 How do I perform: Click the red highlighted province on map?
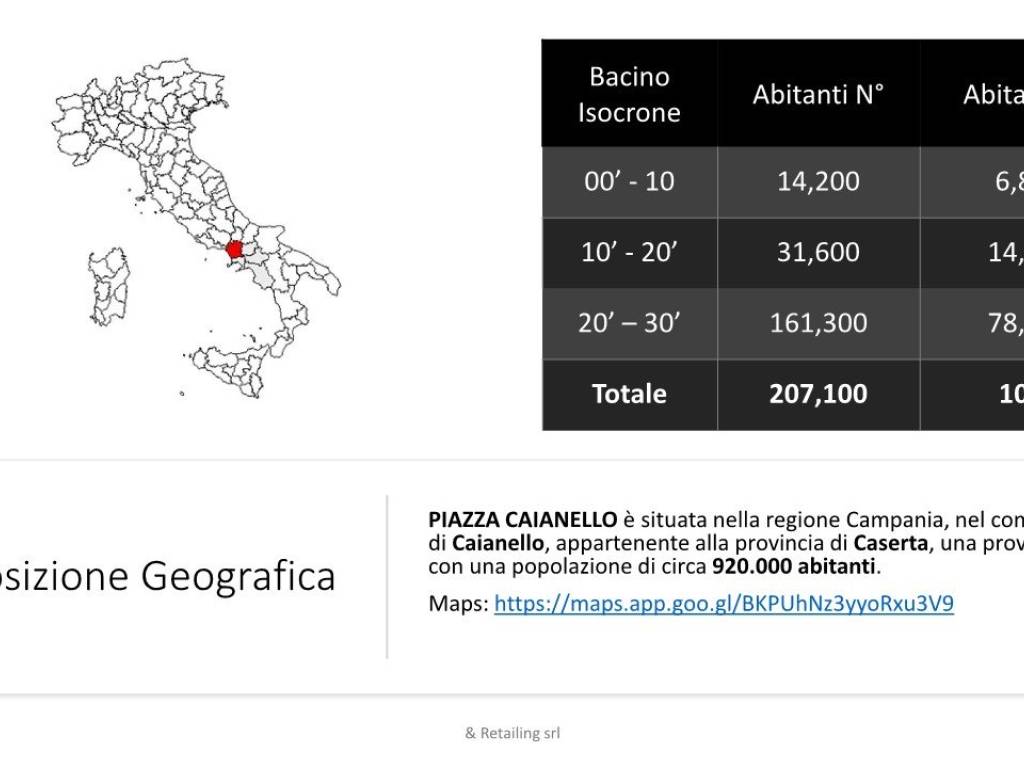click(235, 249)
